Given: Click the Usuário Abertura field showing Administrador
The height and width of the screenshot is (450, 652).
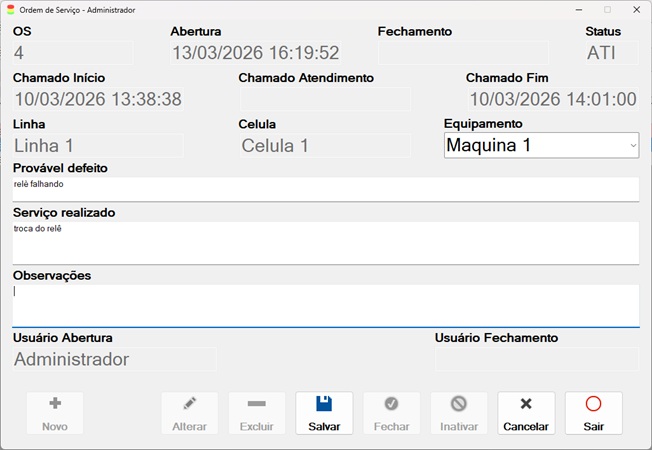Looking at the screenshot, I should click(x=115, y=359).
